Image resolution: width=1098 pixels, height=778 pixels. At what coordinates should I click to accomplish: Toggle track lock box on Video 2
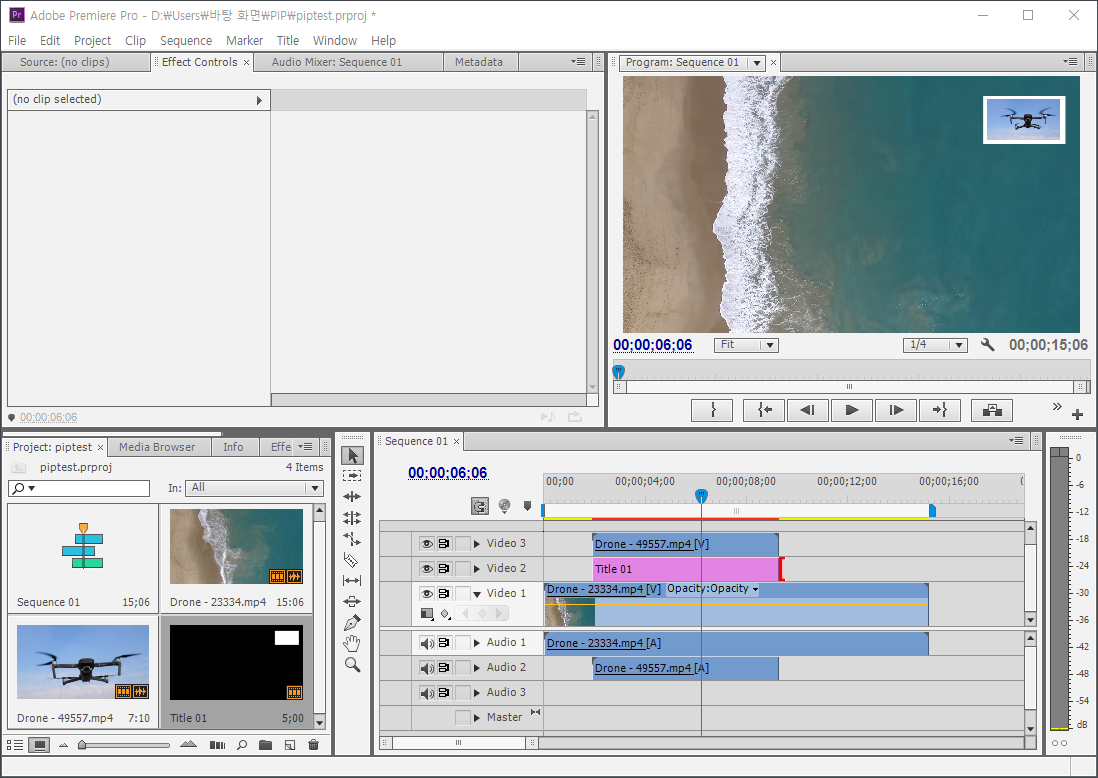[462, 569]
